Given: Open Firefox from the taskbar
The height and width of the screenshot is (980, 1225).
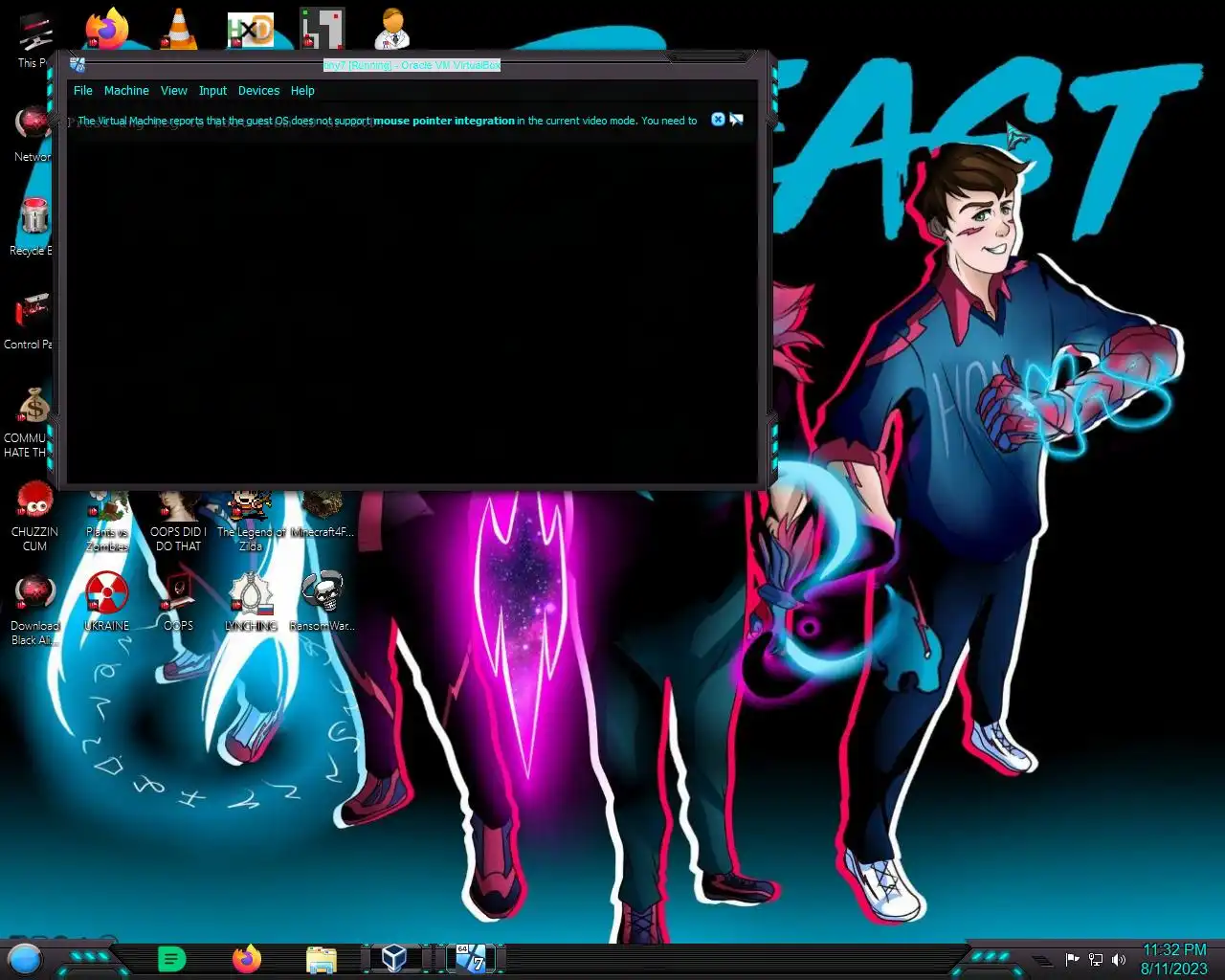Looking at the screenshot, I should [247, 959].
